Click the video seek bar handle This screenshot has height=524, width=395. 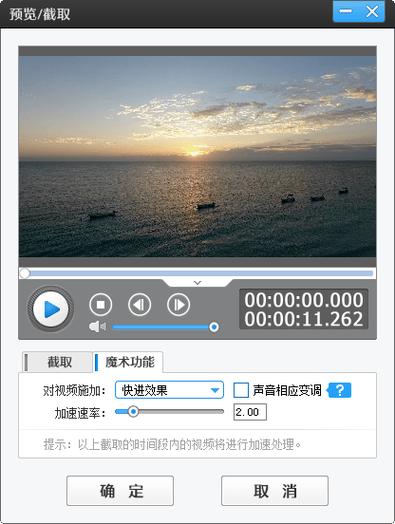[x=24, y=273]
